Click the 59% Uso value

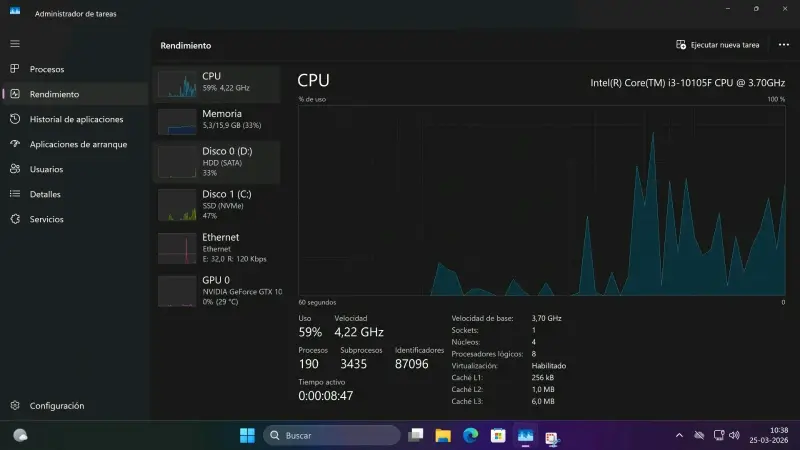click(x=310, y=332)
